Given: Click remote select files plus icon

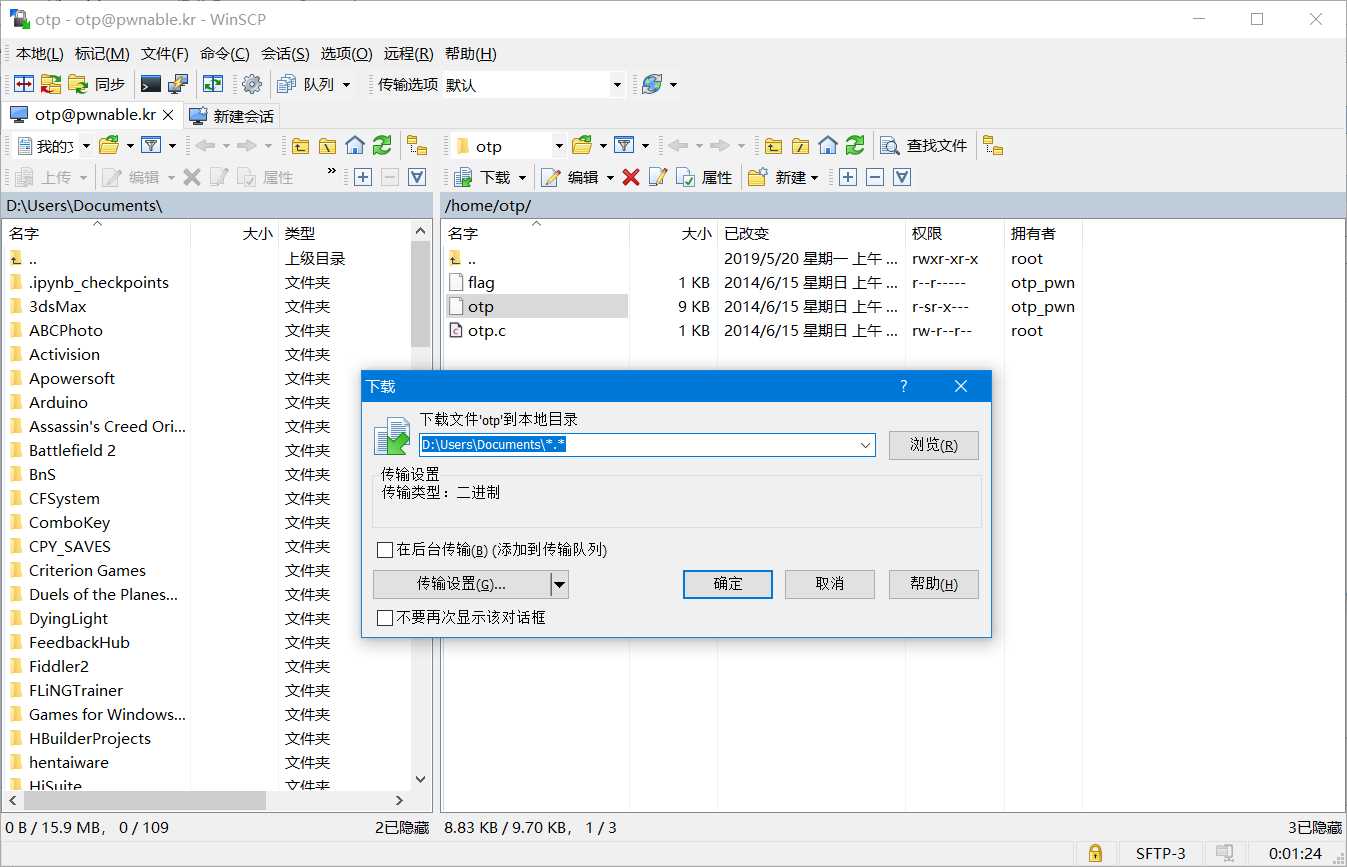Looking at the screenshot, I should click(848, 177).
